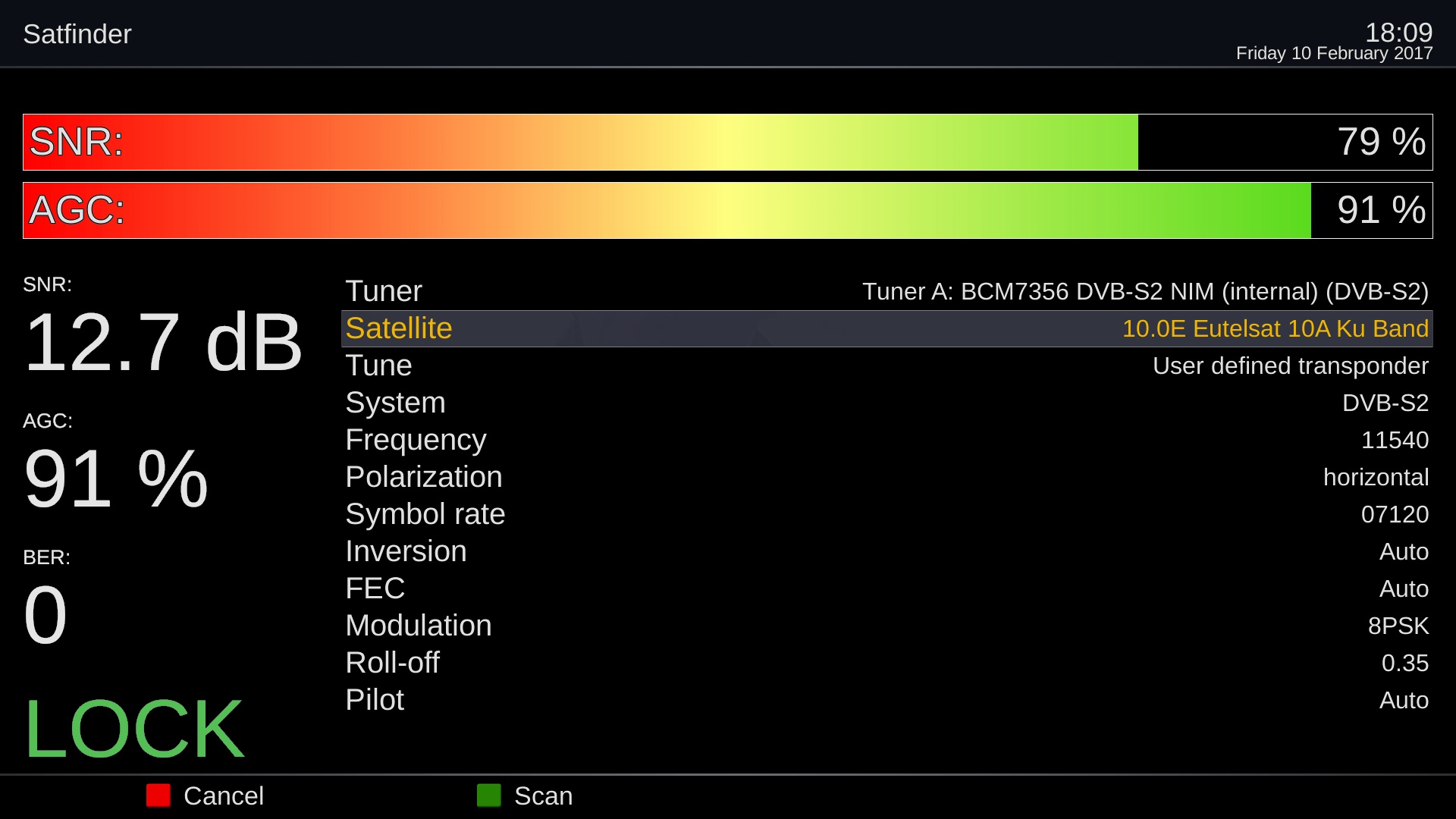Click the Scan label
This screenshot has width=1456, height=819.
[x=543, y=795]
